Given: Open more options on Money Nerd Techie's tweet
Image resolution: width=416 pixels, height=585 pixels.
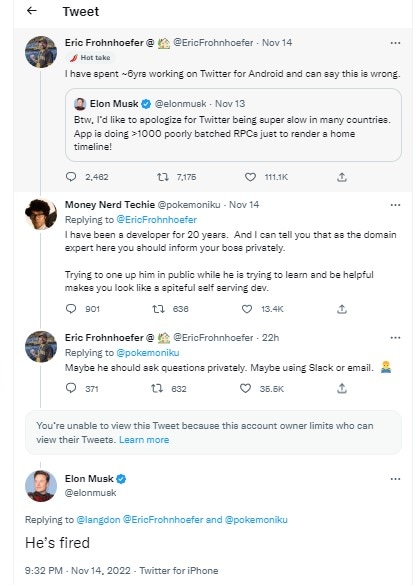Looking at the screenshot, I should pos(395,205).
